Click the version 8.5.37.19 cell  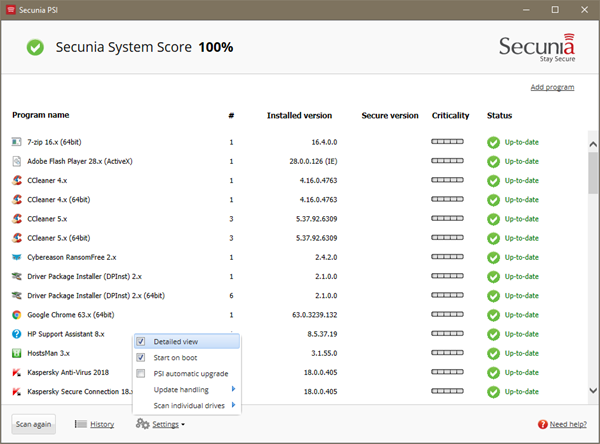(322, 334)
